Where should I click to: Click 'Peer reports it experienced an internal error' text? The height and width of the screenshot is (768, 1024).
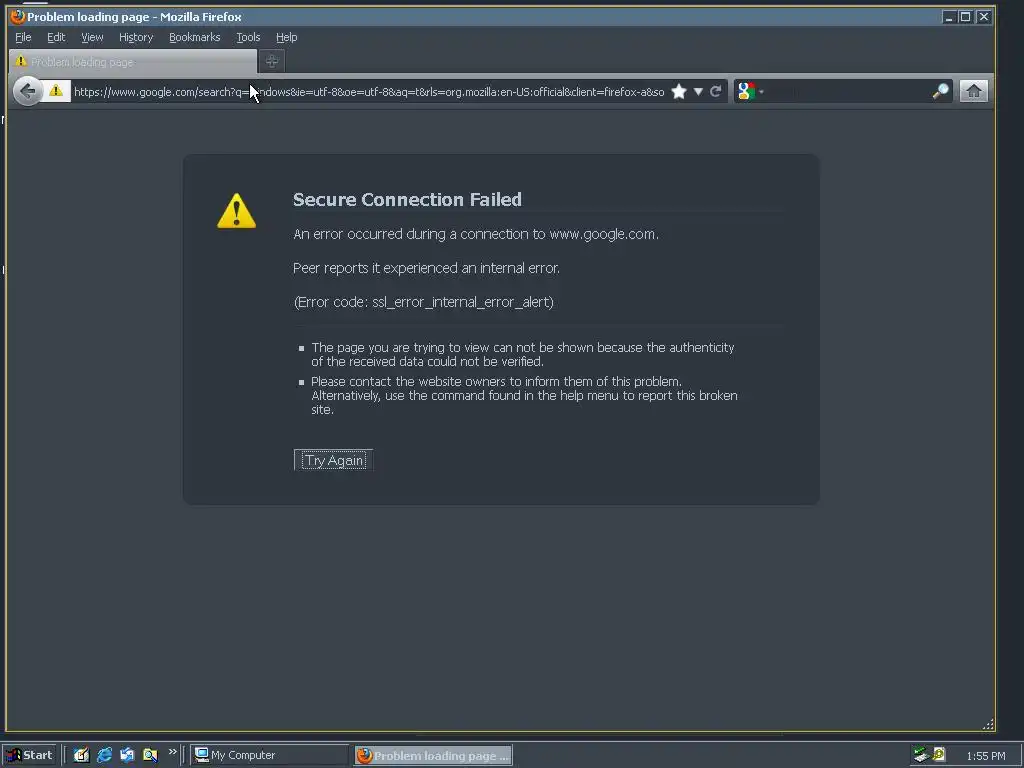click(426, 268)
